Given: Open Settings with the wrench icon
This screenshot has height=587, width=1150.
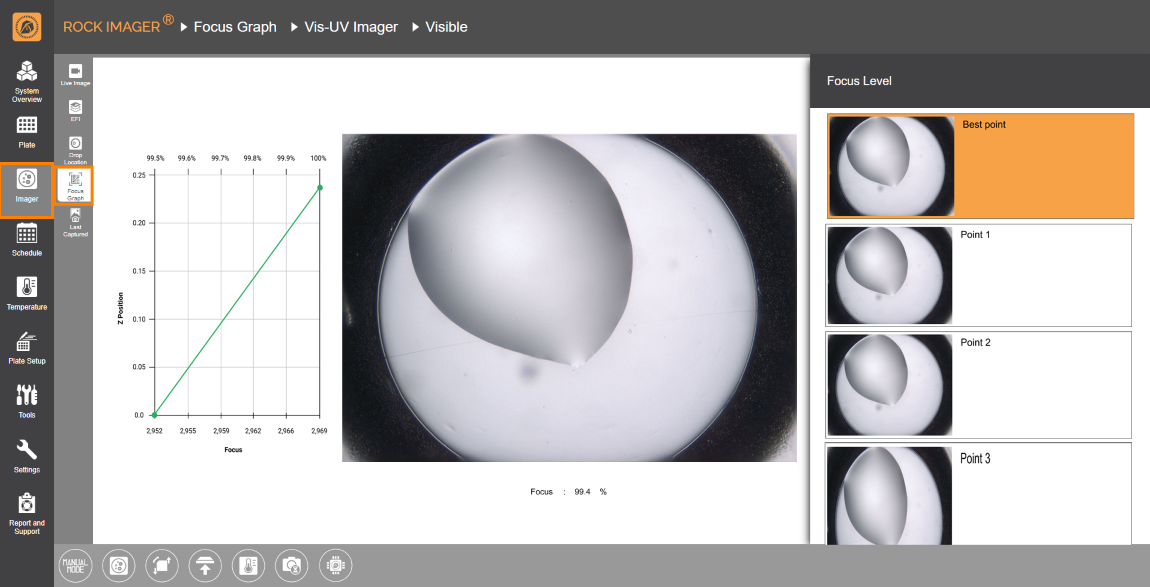Looking at the screenshot, I should point(27,455).
